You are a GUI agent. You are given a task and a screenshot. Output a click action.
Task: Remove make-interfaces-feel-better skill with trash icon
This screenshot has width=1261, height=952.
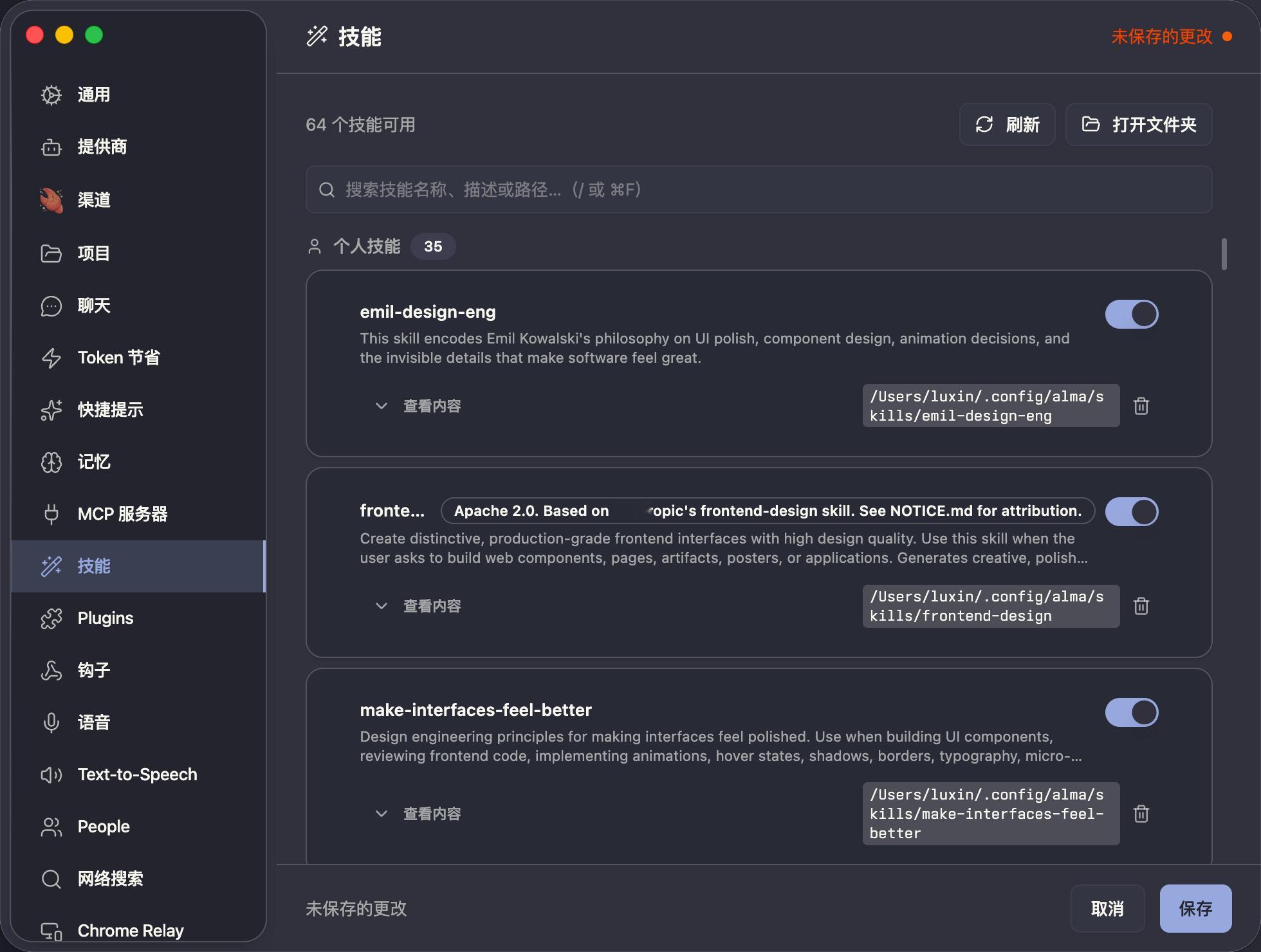pos(1141,814)
